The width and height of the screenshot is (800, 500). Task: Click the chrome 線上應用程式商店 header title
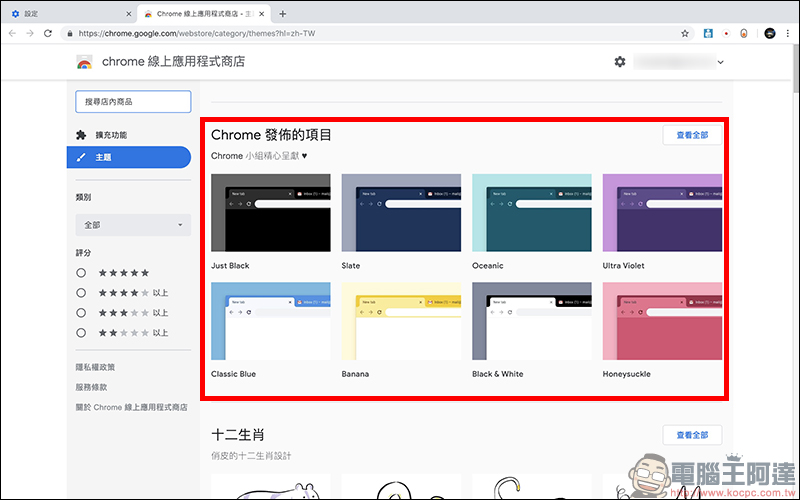click(173, 62)
